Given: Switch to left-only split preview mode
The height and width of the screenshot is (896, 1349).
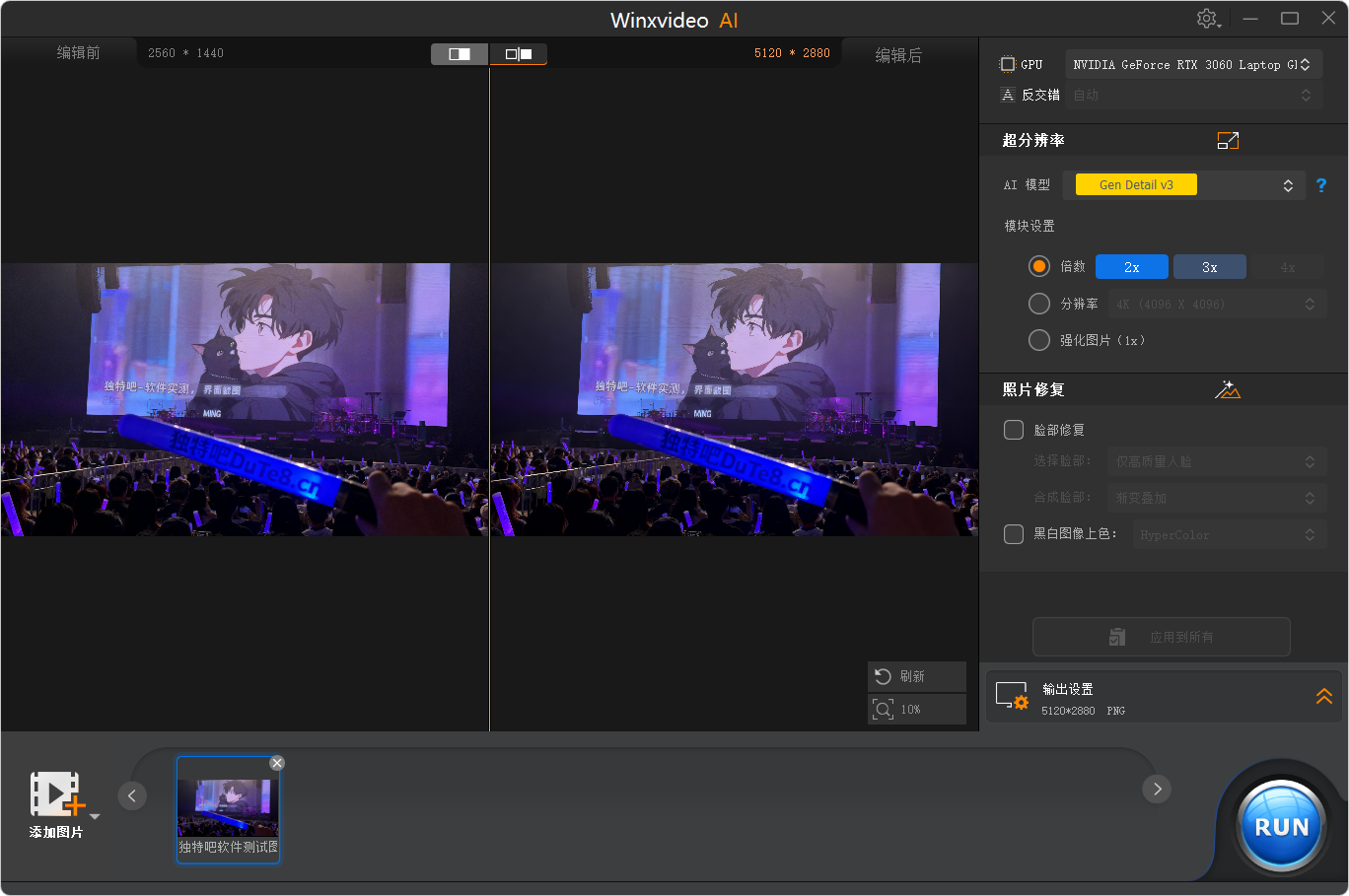Looking at the screenshot, I should pyautogui.click(x=460, y=54).
